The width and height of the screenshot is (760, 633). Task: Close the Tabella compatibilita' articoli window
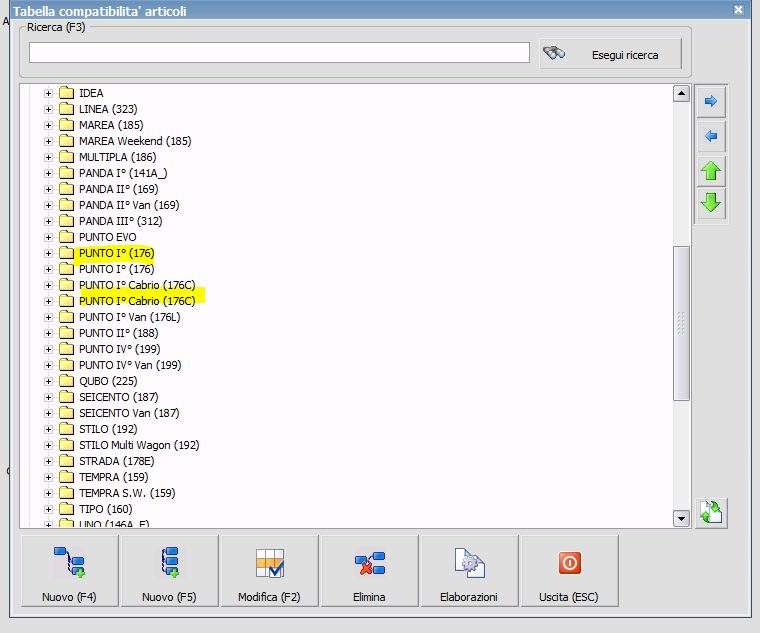coord(738,10)
